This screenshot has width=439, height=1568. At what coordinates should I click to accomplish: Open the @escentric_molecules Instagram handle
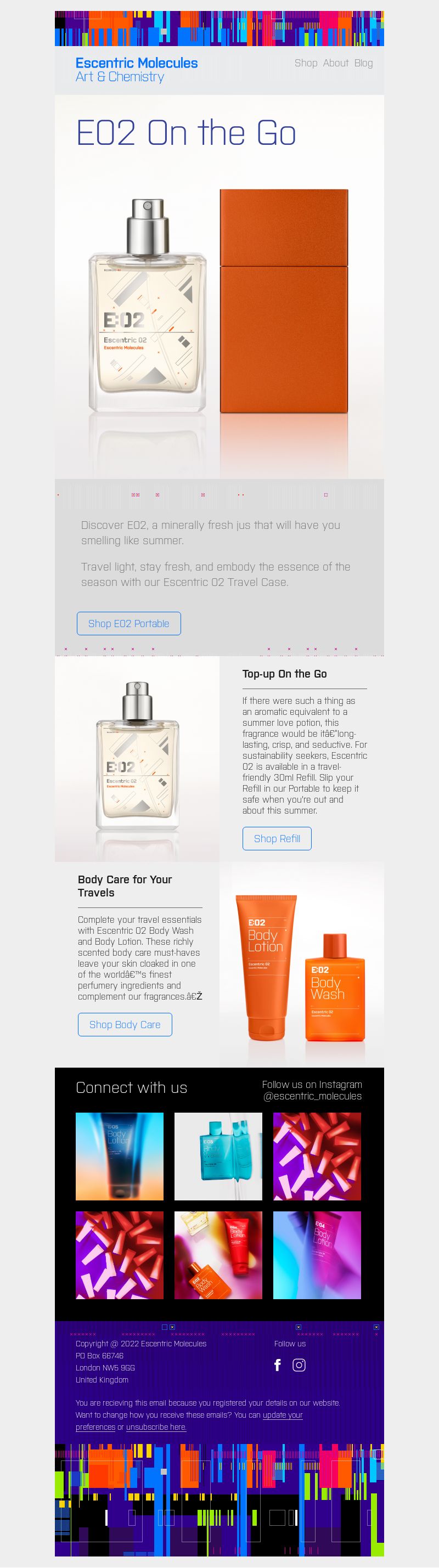(312, 1096)
